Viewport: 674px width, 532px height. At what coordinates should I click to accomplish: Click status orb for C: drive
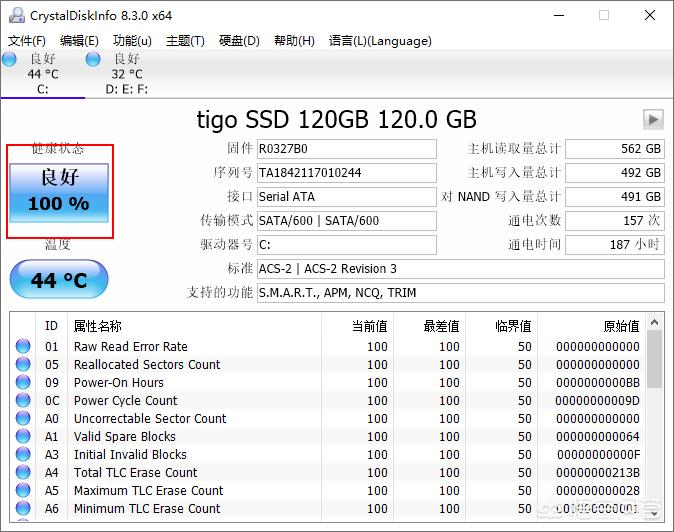point(9,60)
